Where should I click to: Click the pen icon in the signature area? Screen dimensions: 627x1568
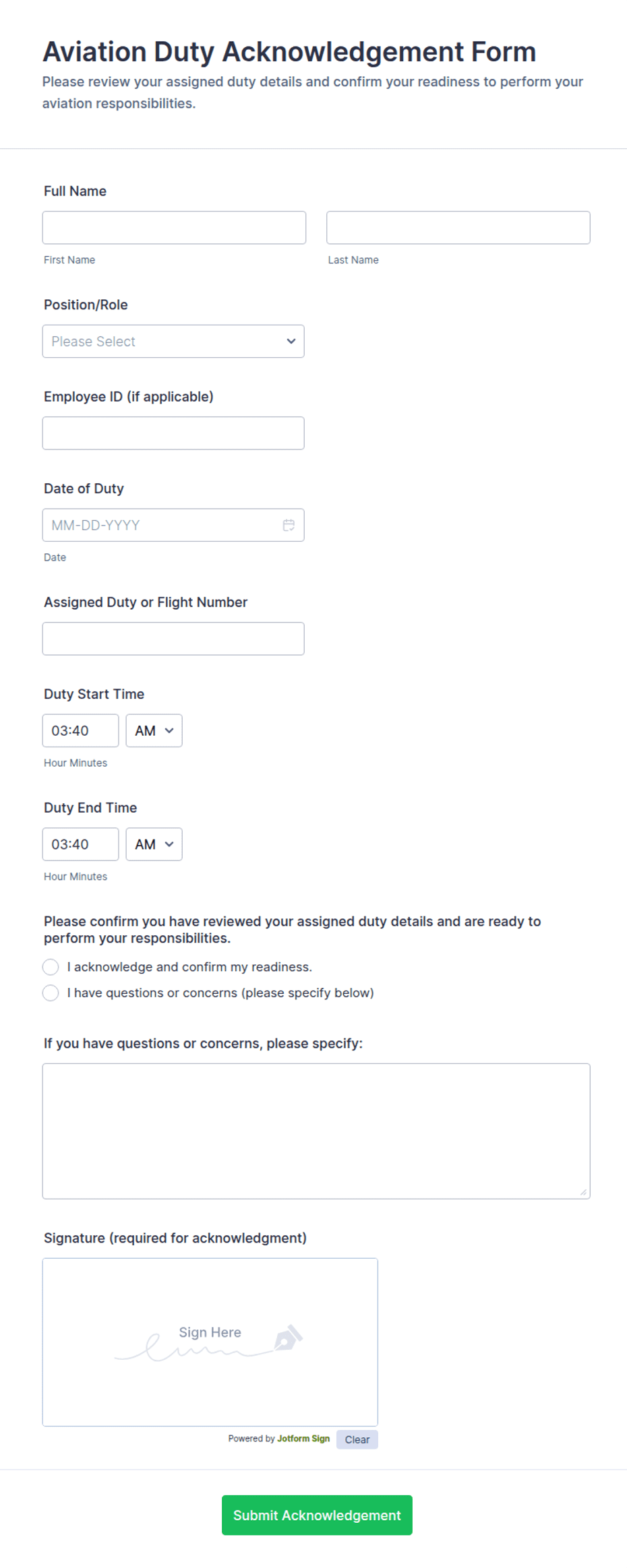pos(291,1338)
